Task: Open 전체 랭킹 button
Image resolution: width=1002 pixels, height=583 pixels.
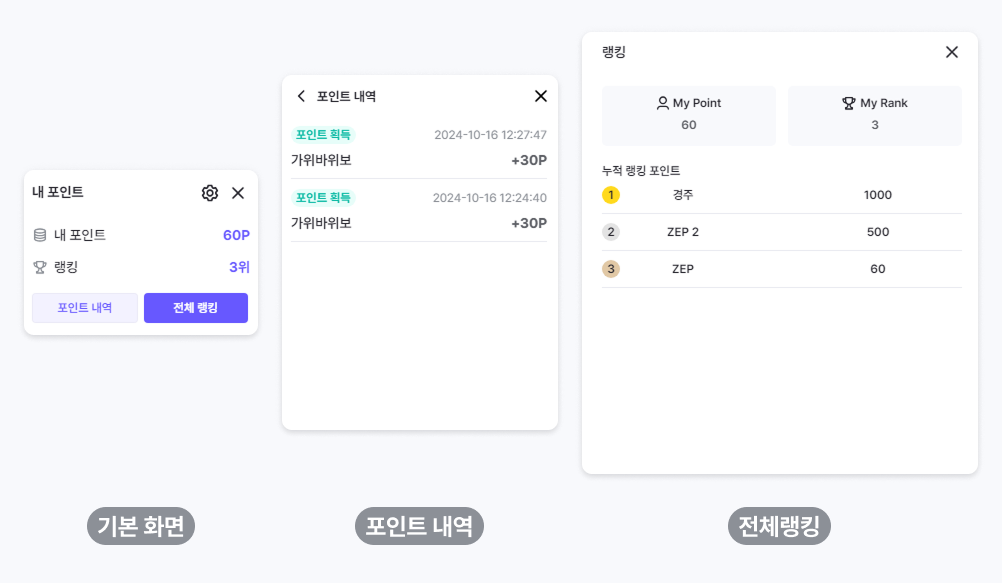Action: click(x=195, y=308)
